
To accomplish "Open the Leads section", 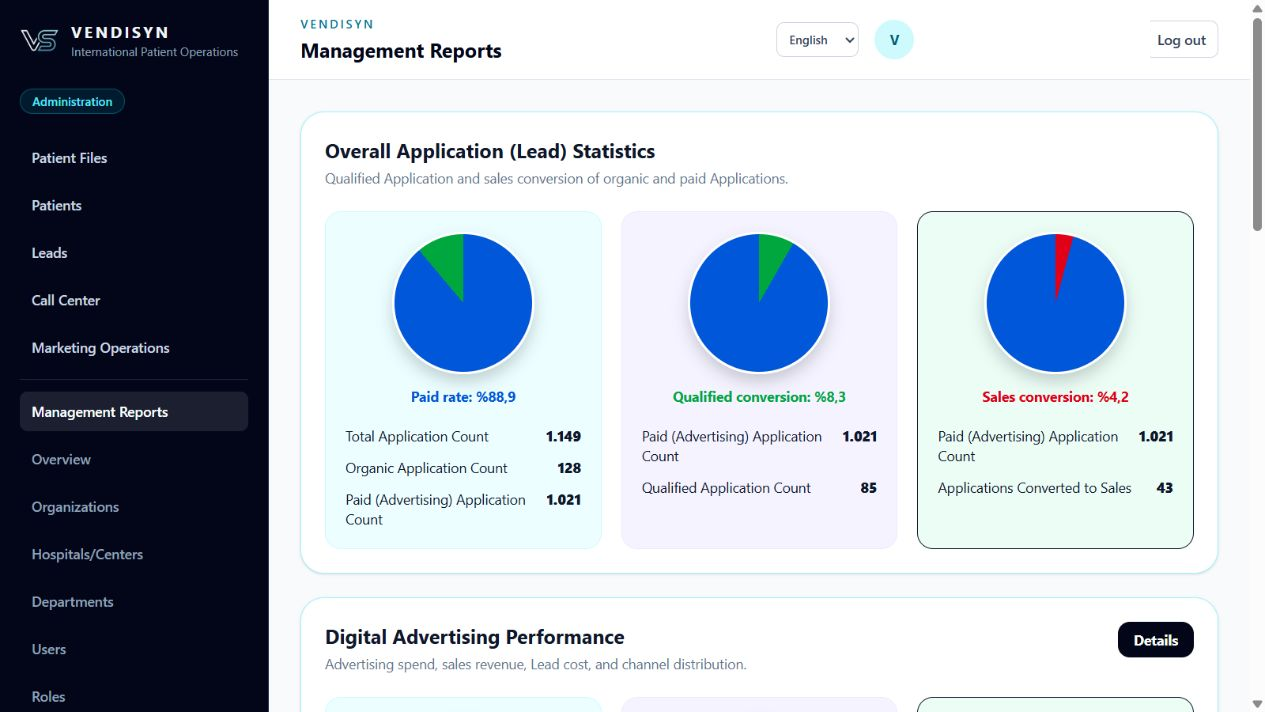I will tap(49, 253).
